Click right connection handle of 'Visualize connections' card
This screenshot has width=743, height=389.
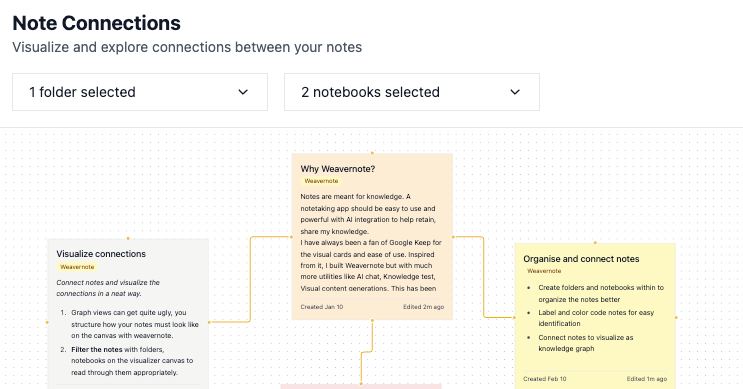(x=209, y=322)
